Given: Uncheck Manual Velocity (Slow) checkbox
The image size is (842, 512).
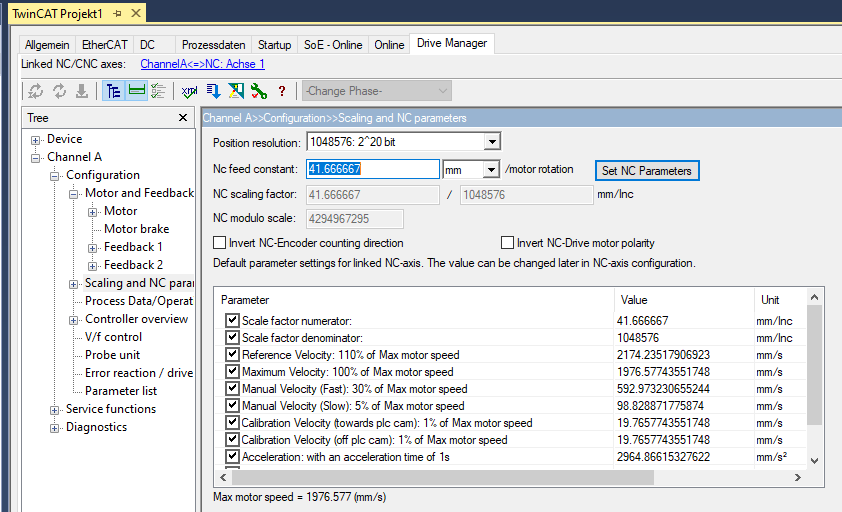Looking at the screenshot, I should (232, 406).
